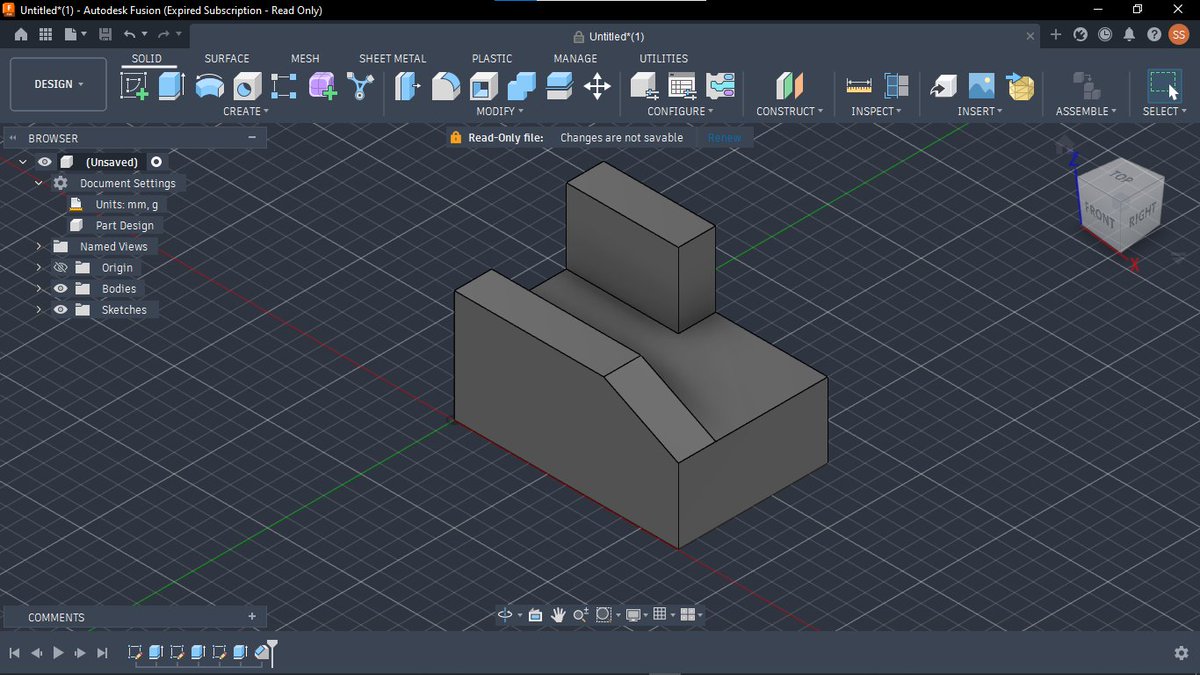Image resolution: width=1200 pixels, height=675 pixels.
Task: Switch to the MANAGE tab
Action: pos(575,59)
